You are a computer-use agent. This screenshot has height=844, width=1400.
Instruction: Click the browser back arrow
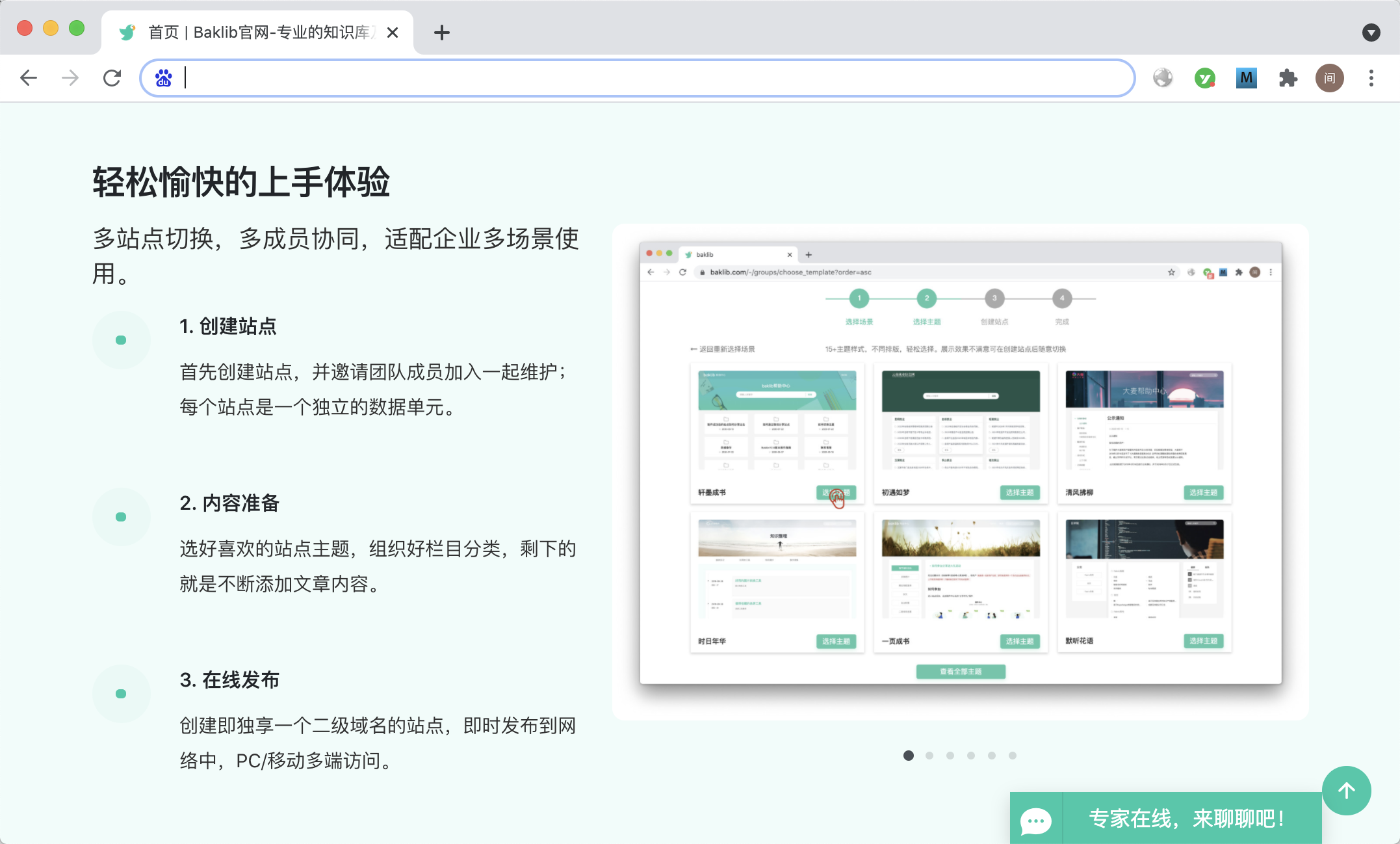point(29,78)
